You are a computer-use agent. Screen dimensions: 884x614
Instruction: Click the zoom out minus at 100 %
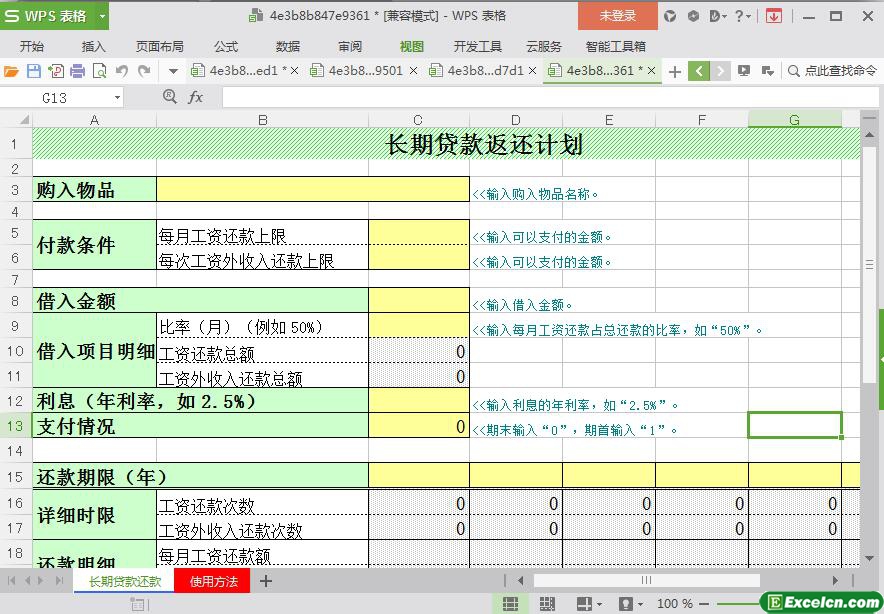pos(705,604)
